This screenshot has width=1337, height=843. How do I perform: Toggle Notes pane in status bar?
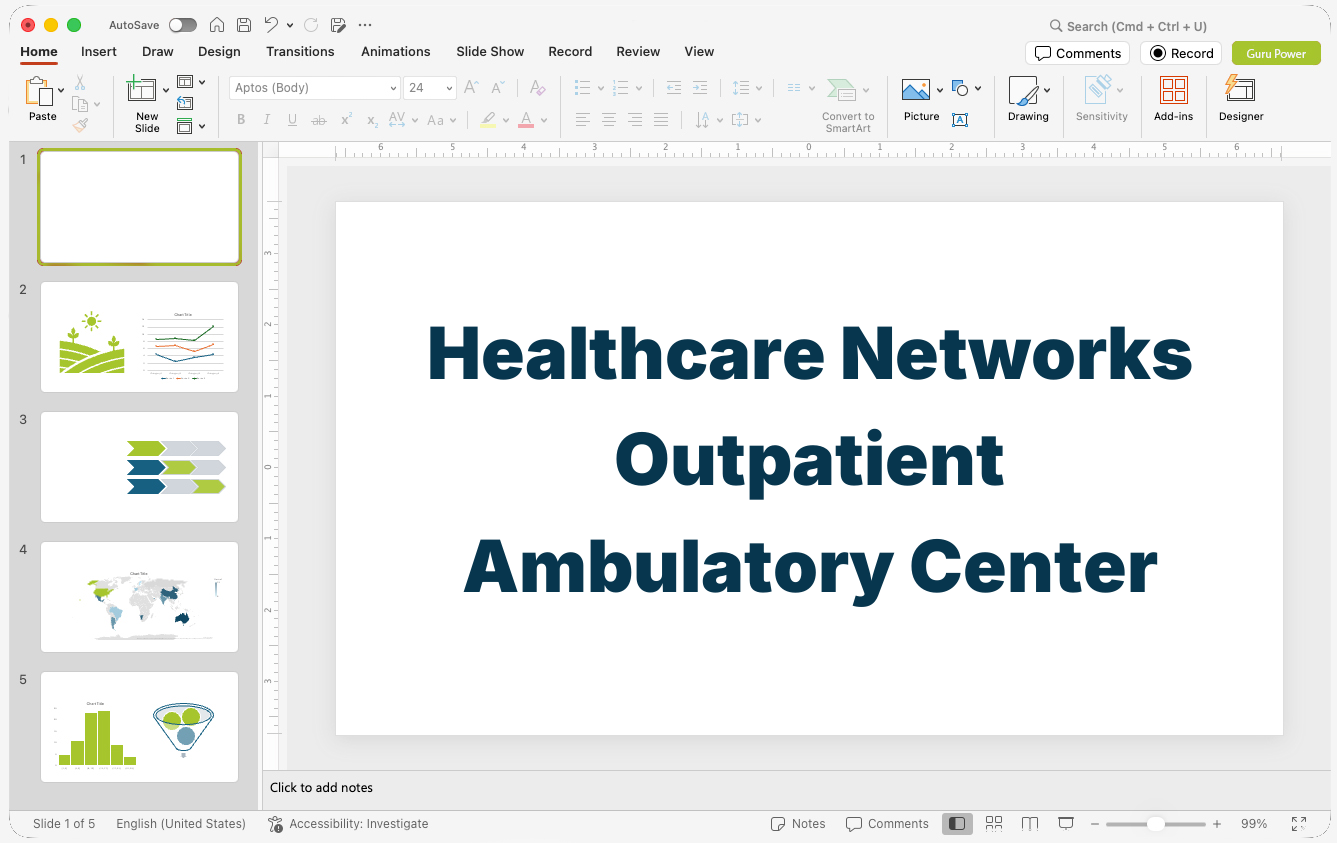point(798,824)
